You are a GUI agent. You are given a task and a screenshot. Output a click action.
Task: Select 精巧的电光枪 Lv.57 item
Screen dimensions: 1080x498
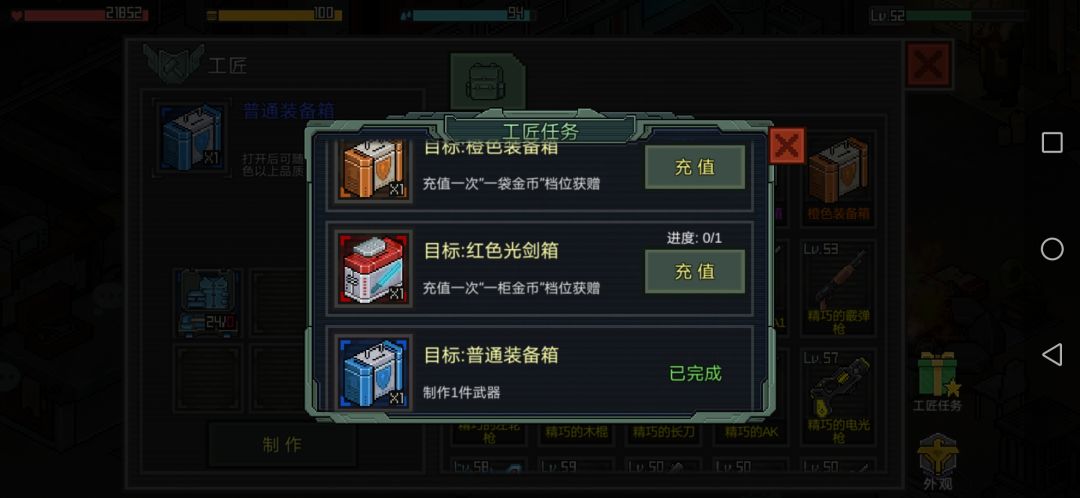[x=838, y=397]
